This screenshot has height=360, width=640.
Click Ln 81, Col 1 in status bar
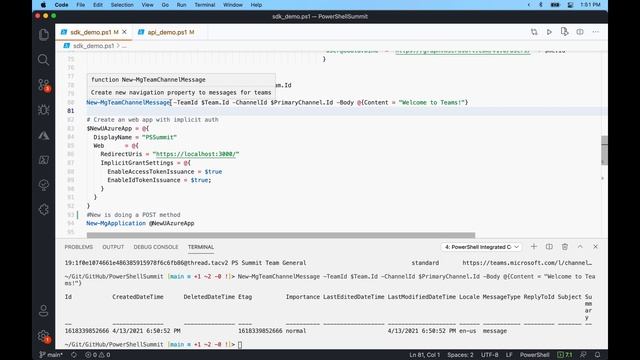click(x=424, y=355)
